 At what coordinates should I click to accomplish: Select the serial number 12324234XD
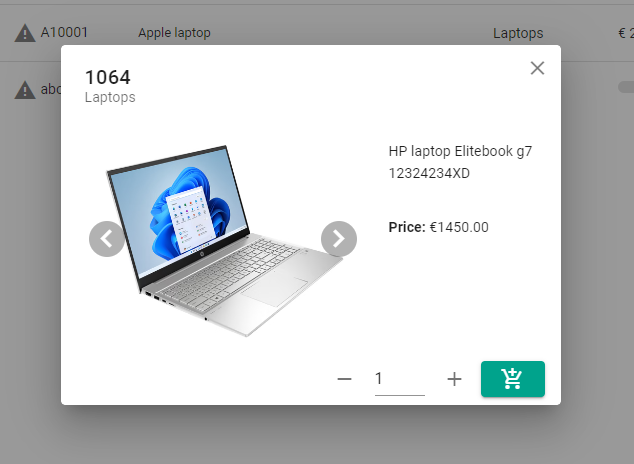[x=429, y=173]
